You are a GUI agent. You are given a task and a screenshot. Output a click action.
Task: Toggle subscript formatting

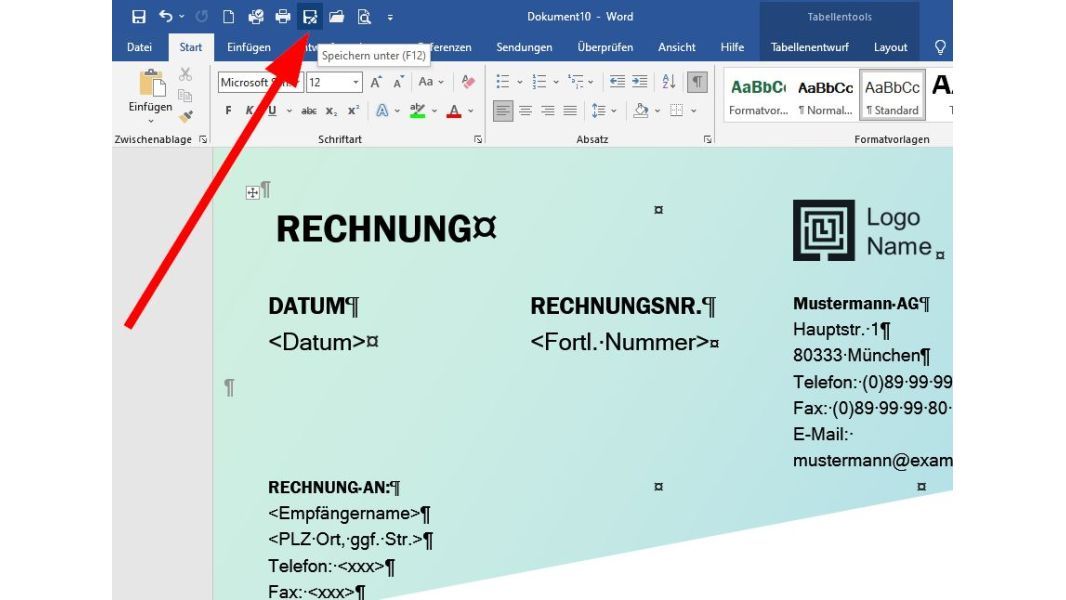tap(331, 111)
